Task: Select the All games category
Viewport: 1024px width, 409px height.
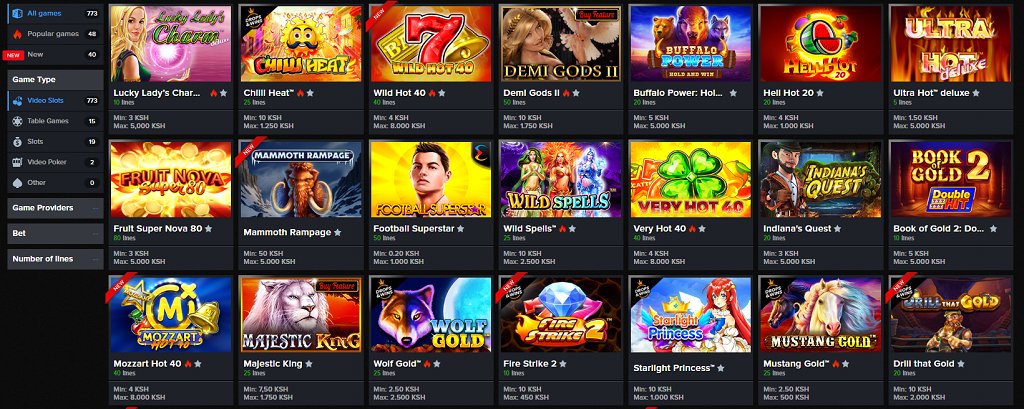Action: tap(56, 13)
